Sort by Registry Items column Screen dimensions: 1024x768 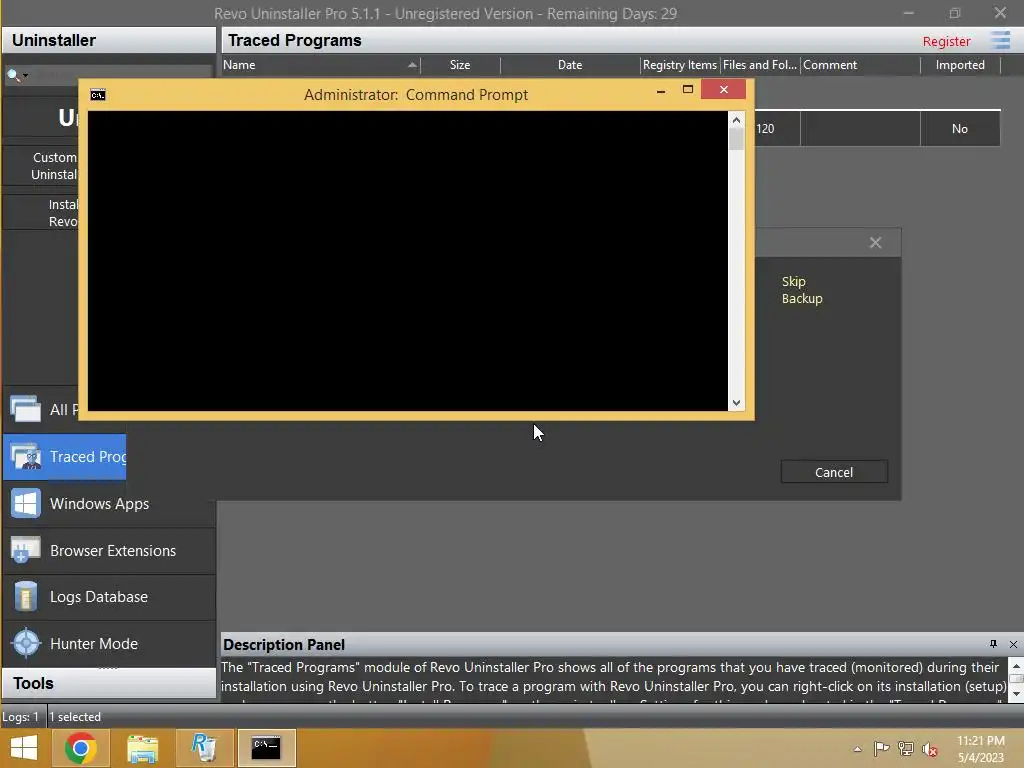[x=679, y=65]
